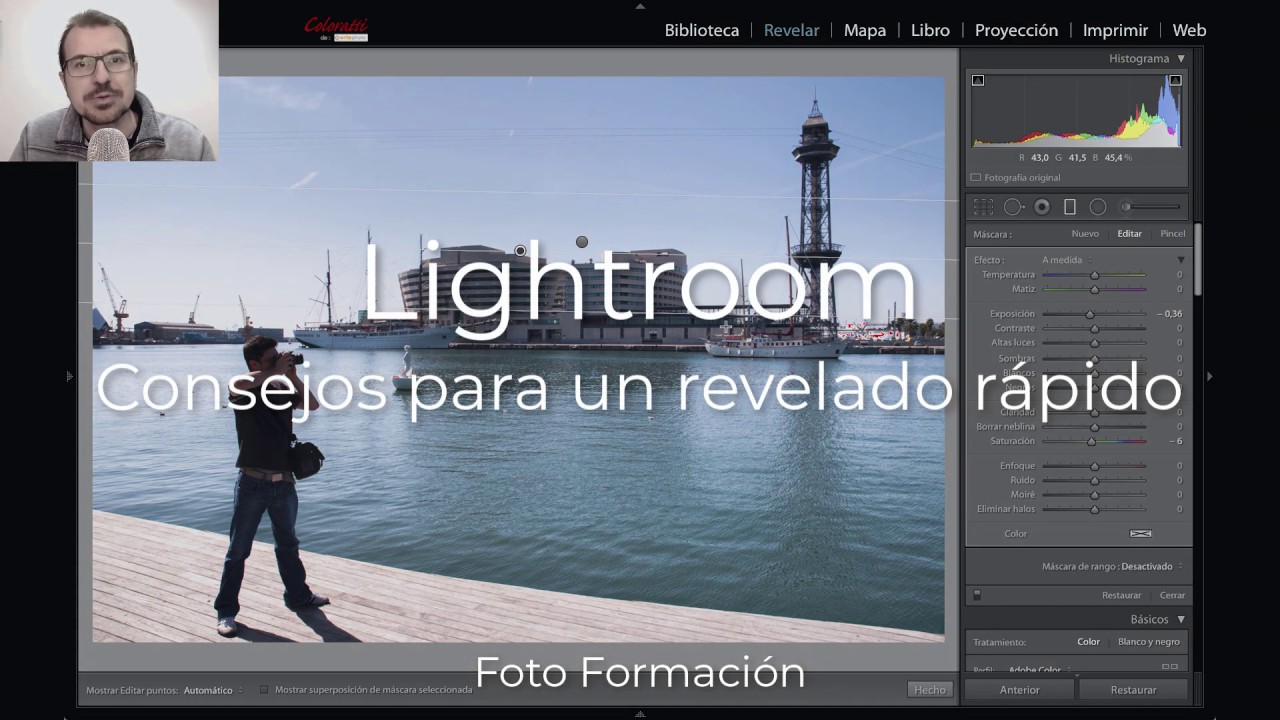This screenshot has height=720, width=1280.
Task: Switch mask to Pincel mode
Action: tap(1173, 234)
